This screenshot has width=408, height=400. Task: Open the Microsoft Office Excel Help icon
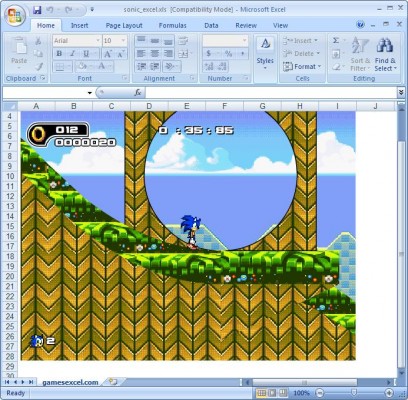(360, 25)
